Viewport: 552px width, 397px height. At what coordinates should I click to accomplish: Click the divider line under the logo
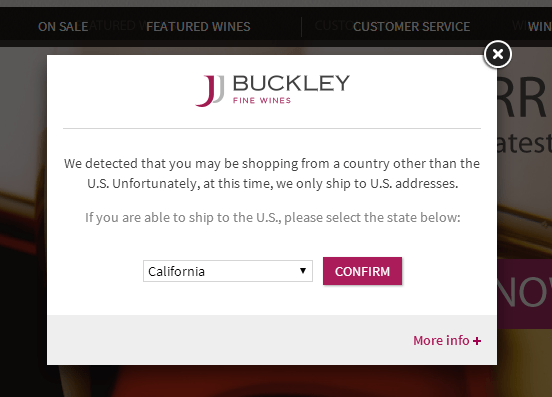(x=272, y=128)
